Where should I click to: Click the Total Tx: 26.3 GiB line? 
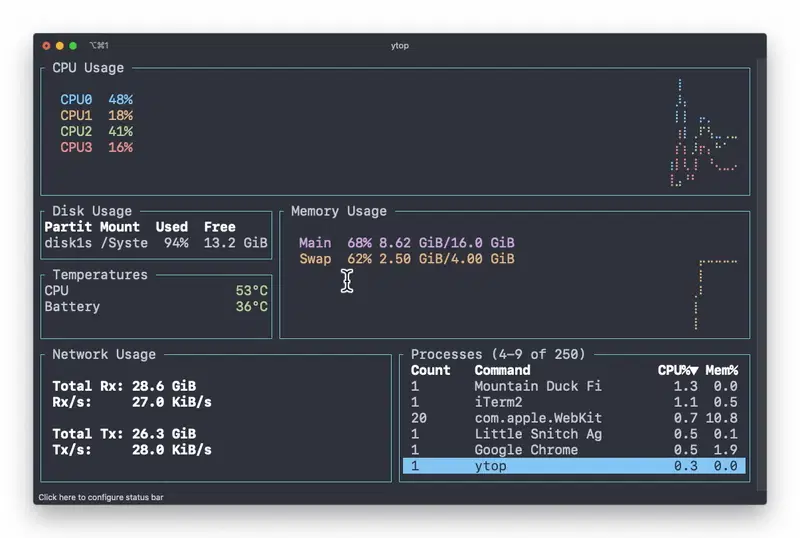point(124,434)
